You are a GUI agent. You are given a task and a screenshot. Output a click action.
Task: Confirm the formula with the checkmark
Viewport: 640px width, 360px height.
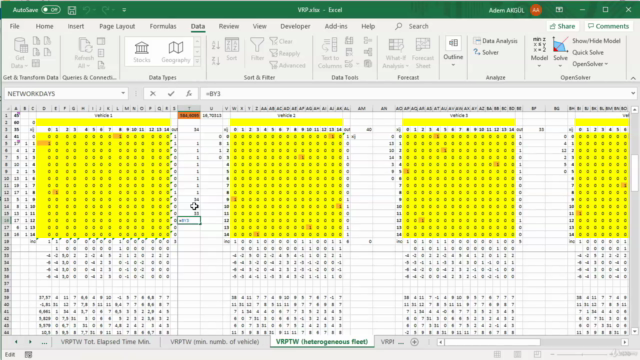171,93
